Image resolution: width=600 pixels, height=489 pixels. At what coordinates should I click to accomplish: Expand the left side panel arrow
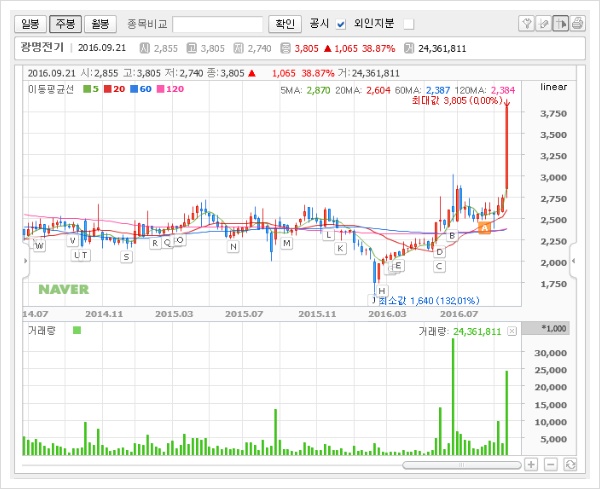click(x=26, y=260)
